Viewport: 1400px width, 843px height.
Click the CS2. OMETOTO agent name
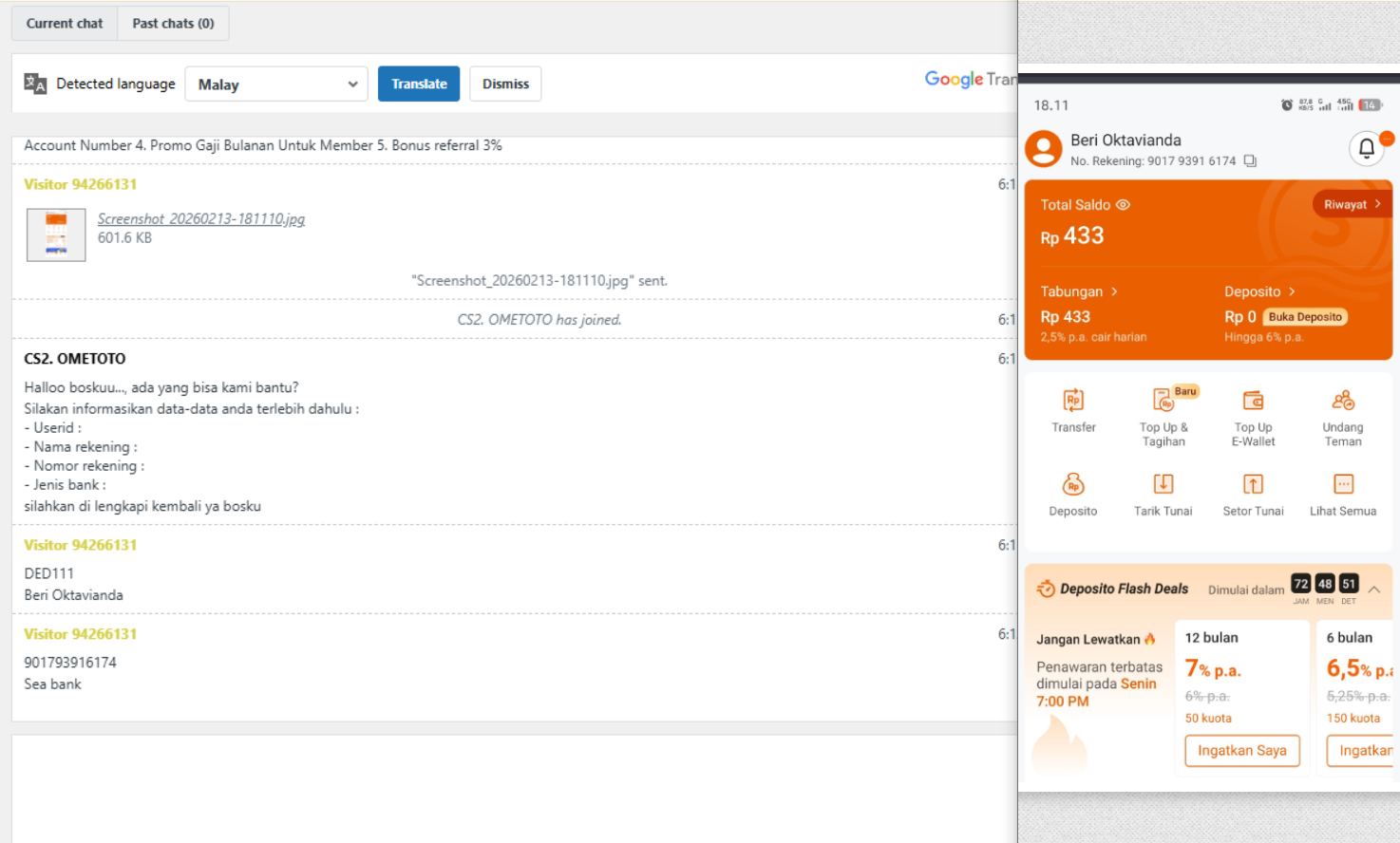pos(75,359)
